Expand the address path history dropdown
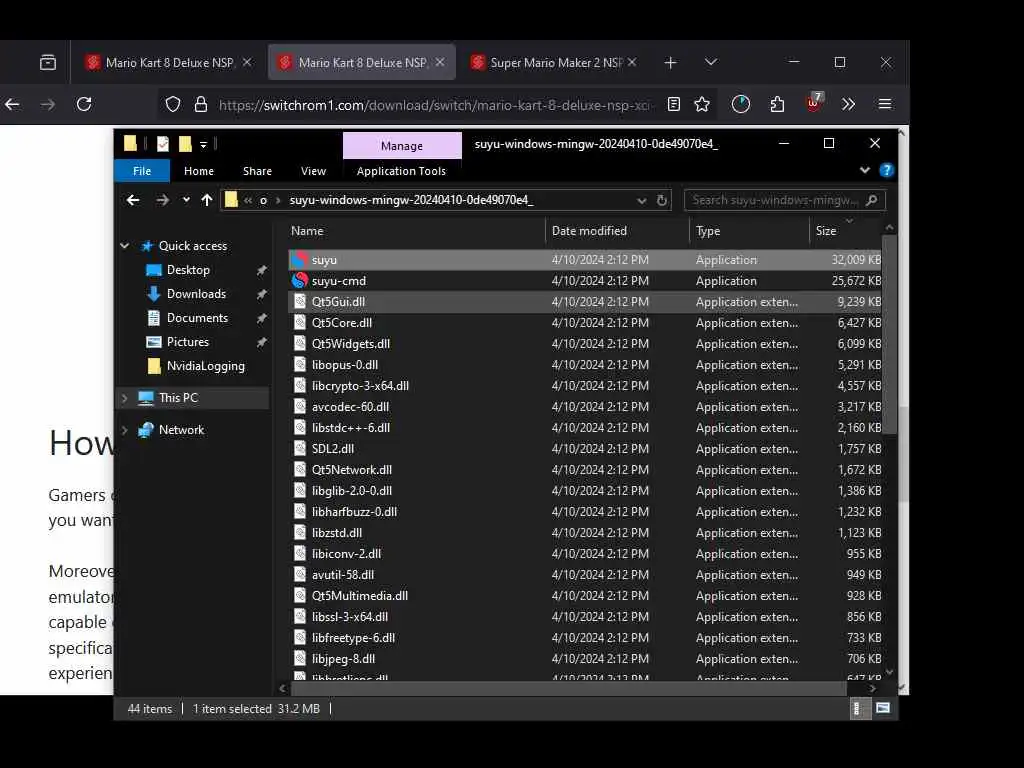The width and height of the screenshot is (1024, 768). coord(641,200)
